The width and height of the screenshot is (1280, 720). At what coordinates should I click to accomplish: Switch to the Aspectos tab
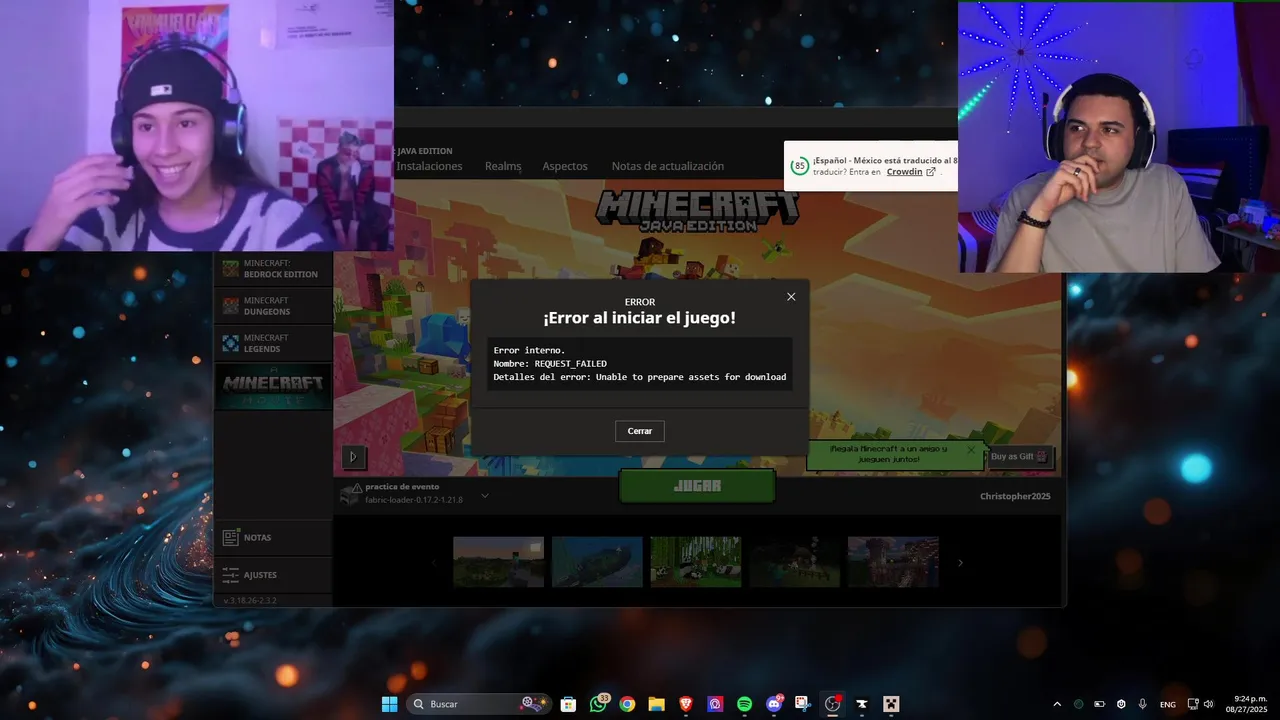tap(565, 166)
